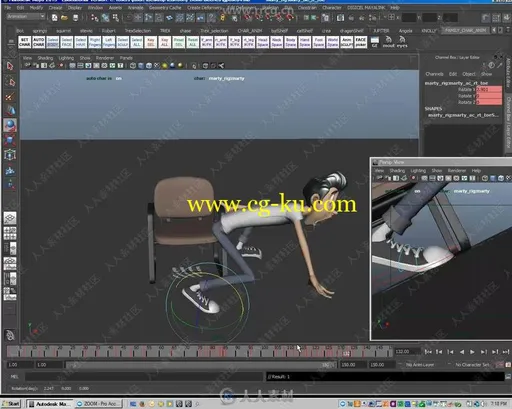
Task: Click the Open Scene folder icon
Action: pyautogui.click(x=65, y=18)
